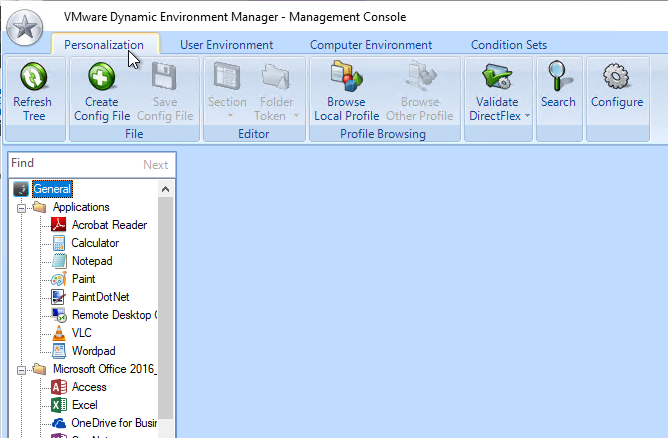Viewport: 668px width, 438px height.
Task: Click the tree panel vertical scrollbar
Action: pyautogui.click(x=166, y=300)
